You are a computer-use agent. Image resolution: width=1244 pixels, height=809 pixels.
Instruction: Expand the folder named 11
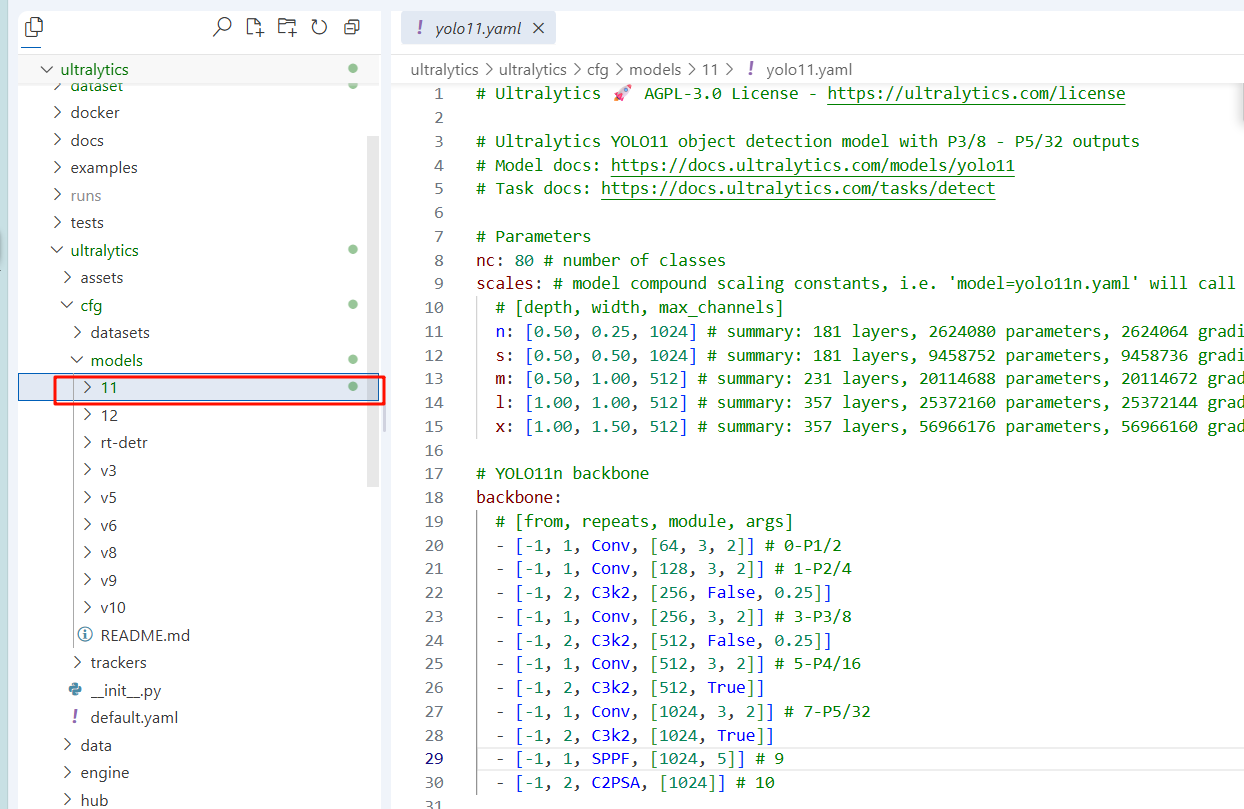point(108,387)
